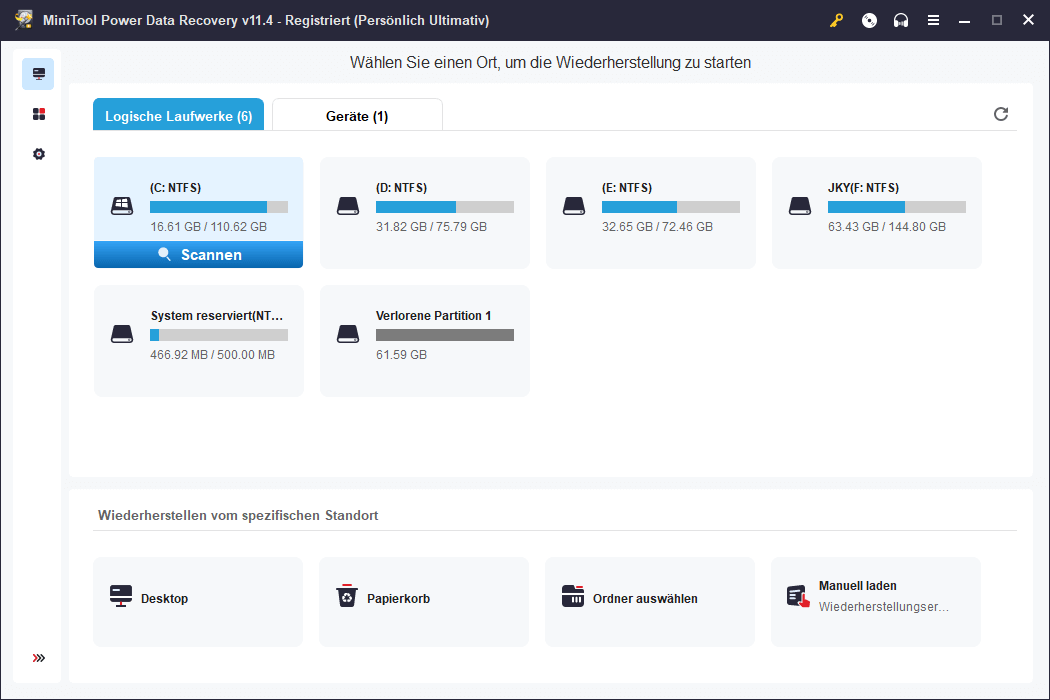Expand the sidebar with double-arrow icon
The height and width of the screenshot is (700, 1050).
point(39,658)
